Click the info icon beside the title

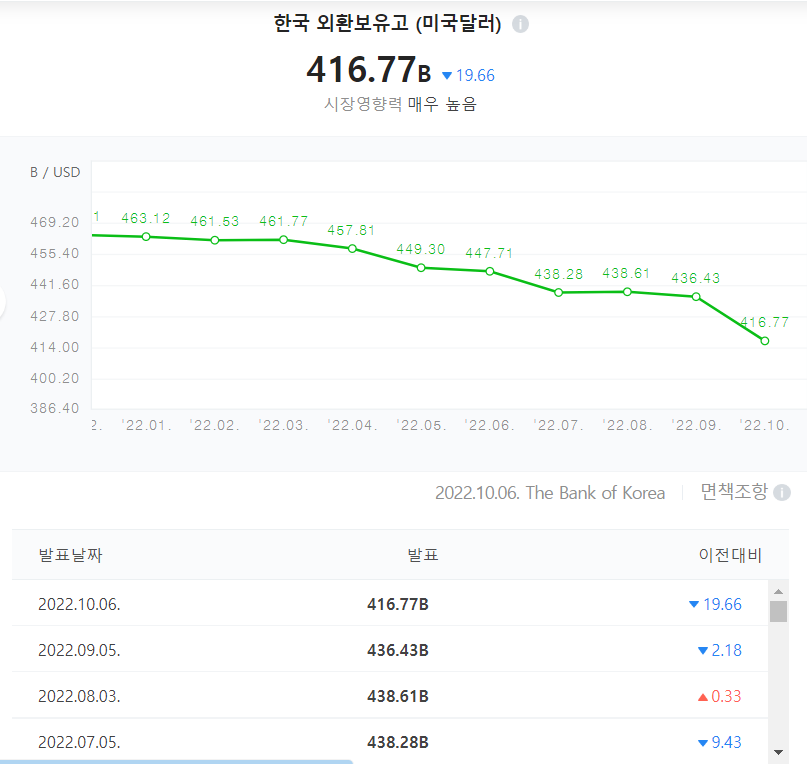pos(520,24)
